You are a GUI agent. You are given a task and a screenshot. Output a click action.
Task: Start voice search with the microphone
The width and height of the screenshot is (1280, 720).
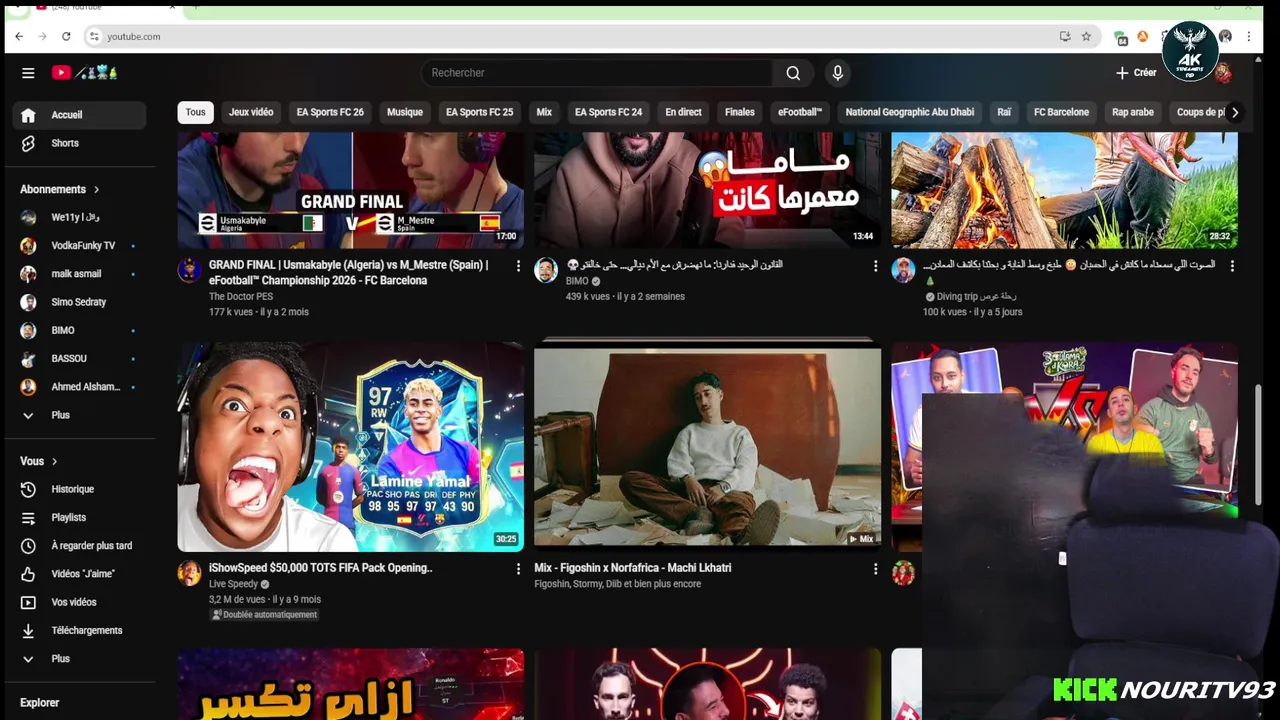tap(838, 73)
